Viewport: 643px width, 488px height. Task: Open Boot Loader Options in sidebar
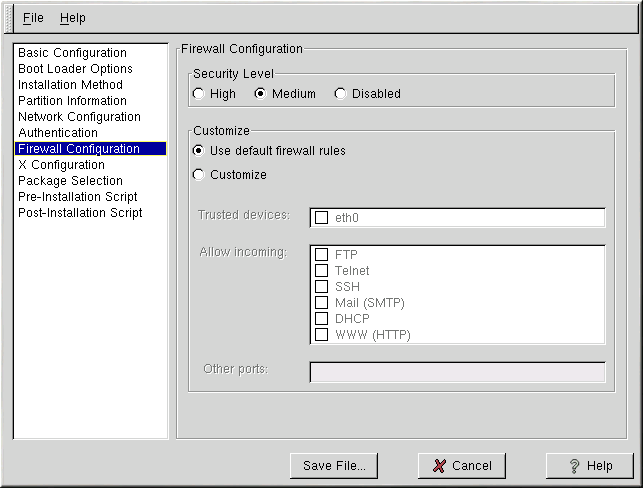coord(75,69)
